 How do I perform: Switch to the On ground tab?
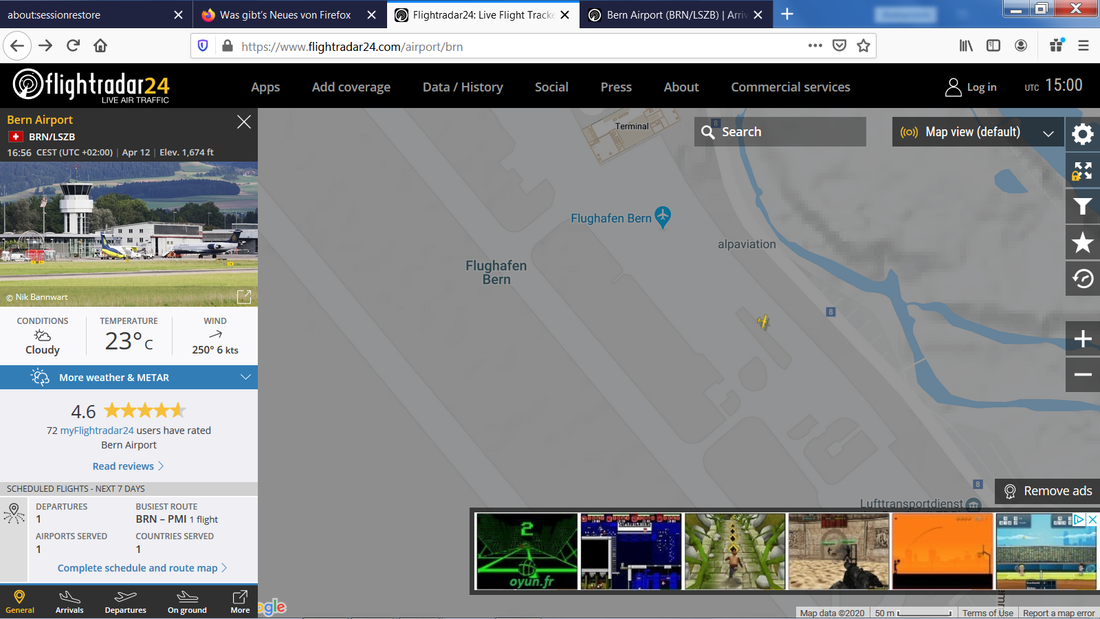187,601
